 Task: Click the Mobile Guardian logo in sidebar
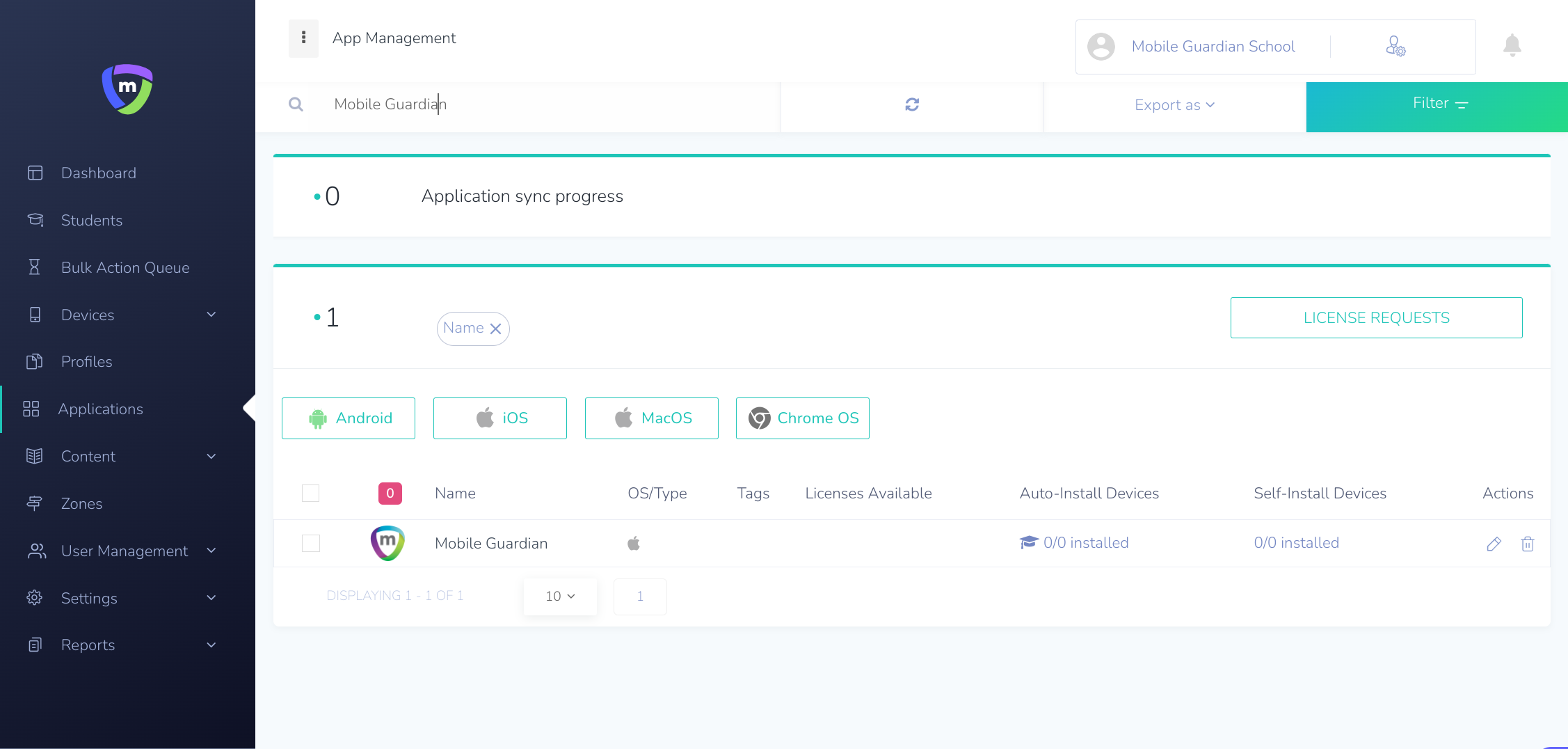[x=127, y=89]
